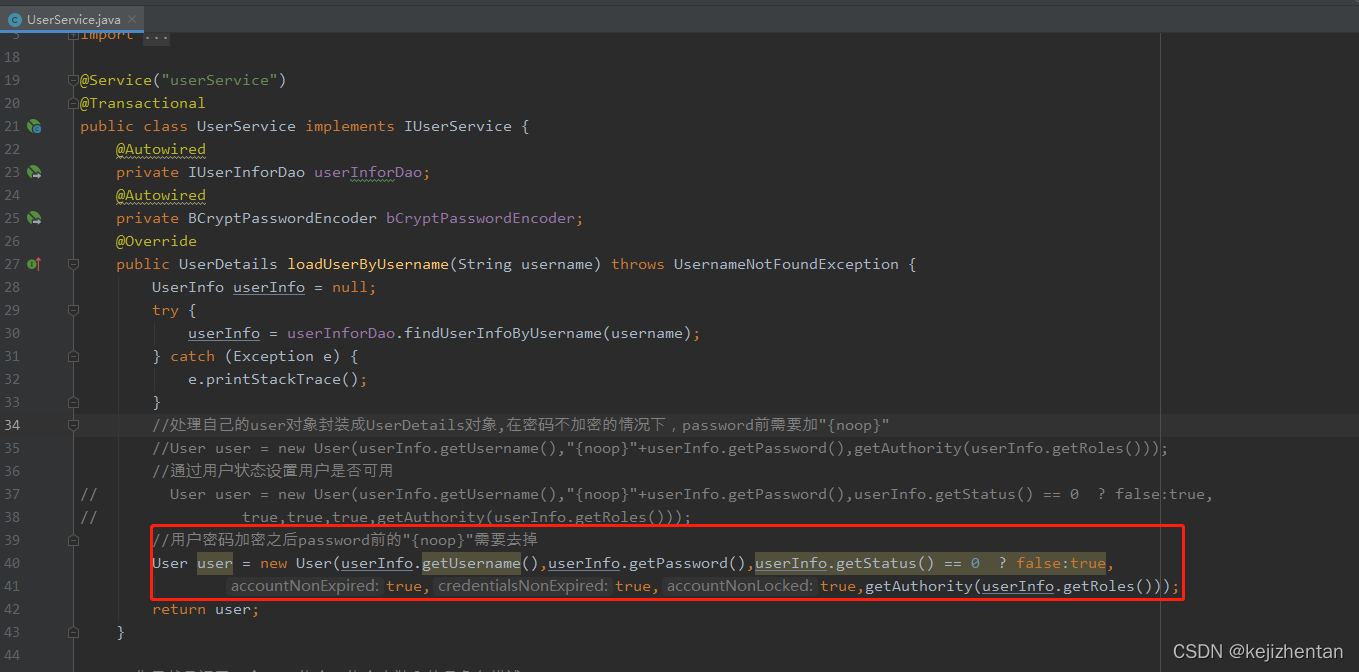The image size is (1359, 672).
Task: Click the autowired dependency gutter icon on line 25
Action: (x=34, y=218)
